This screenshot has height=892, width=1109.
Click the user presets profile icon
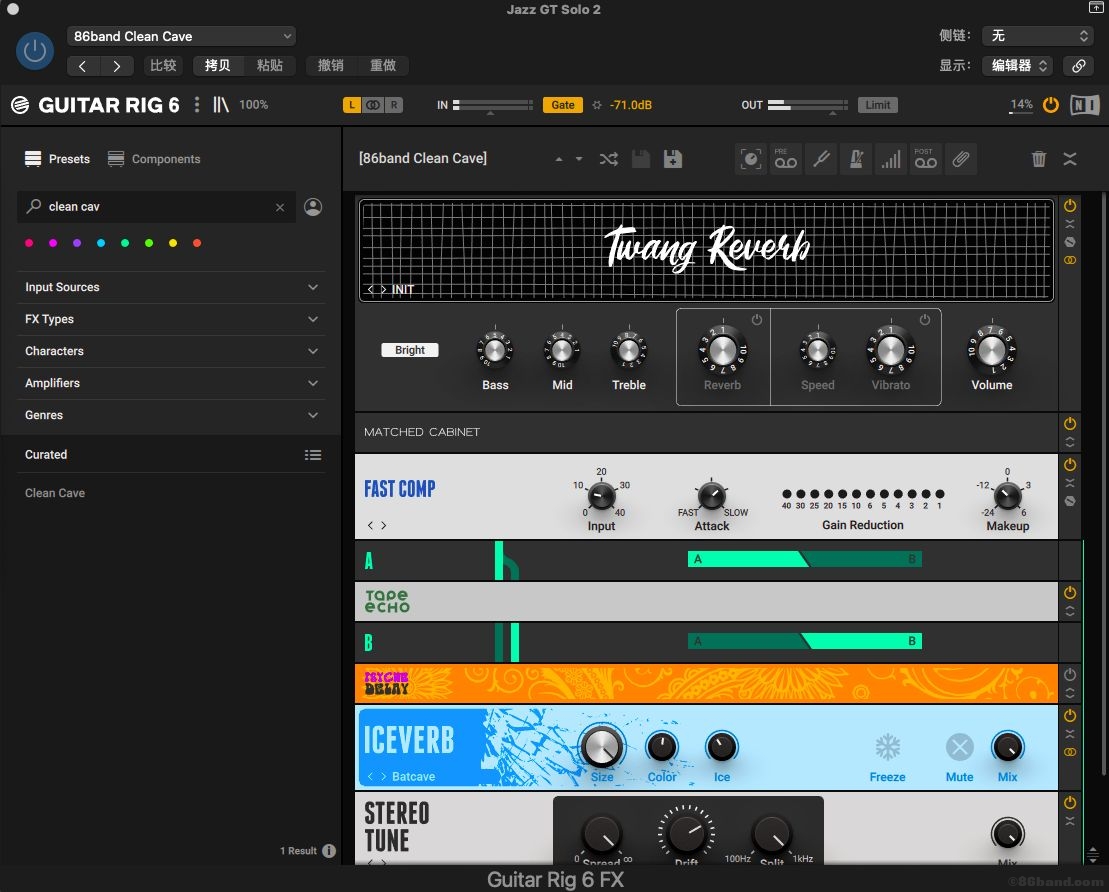pos(313,207)
